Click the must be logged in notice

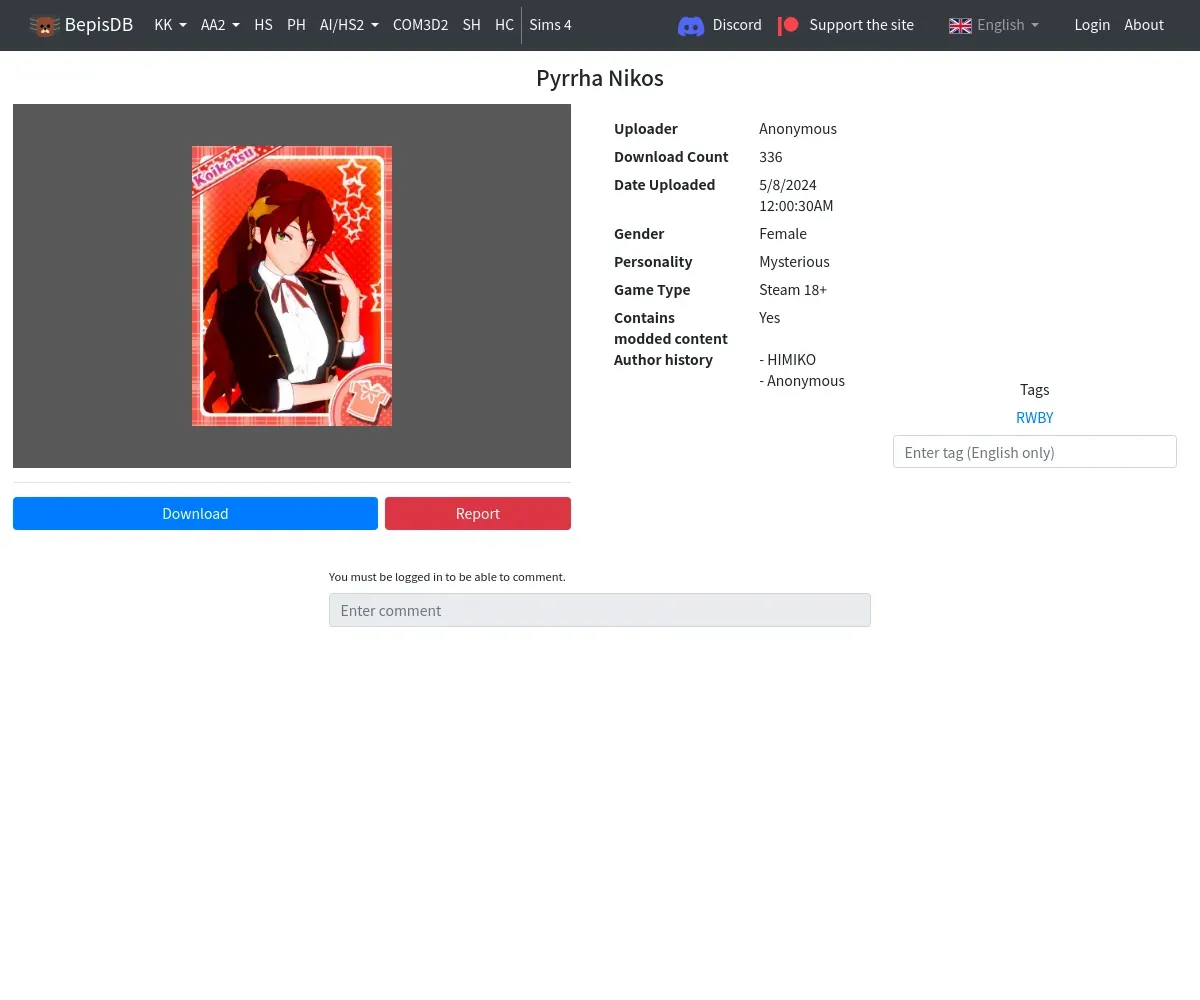447,577
